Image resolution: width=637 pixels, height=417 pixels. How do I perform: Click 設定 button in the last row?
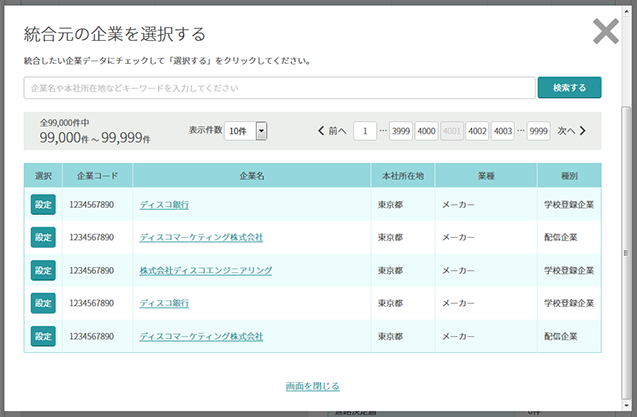tap(43, 336)
